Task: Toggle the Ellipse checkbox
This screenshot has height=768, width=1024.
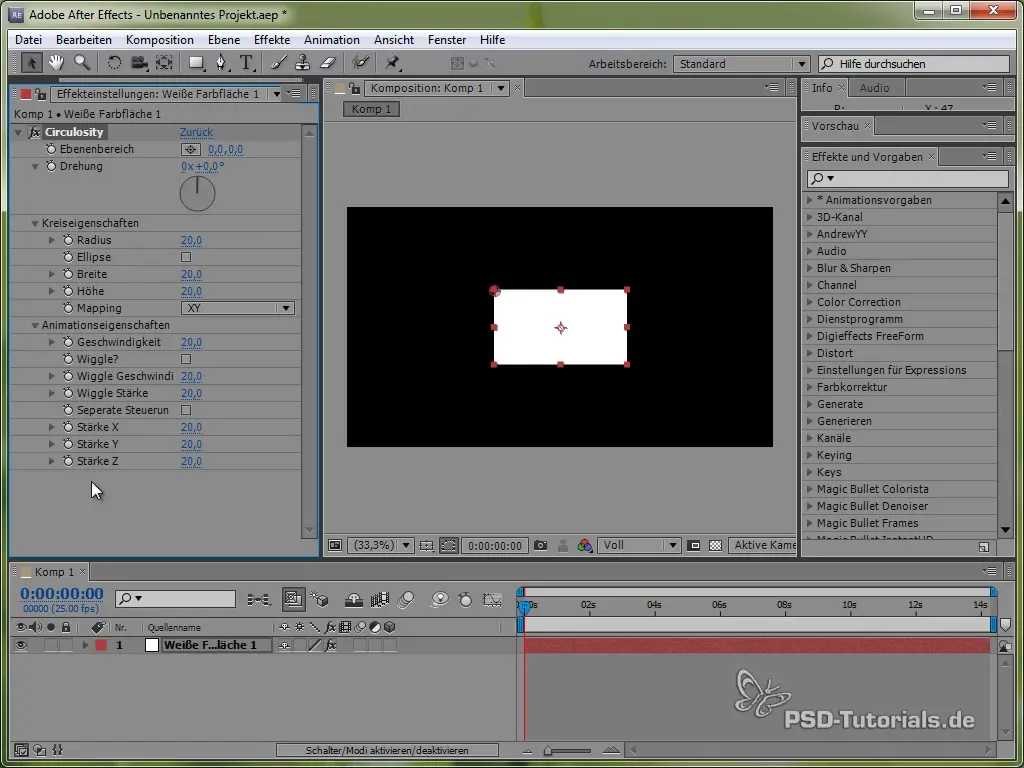Action: (186, 257)
